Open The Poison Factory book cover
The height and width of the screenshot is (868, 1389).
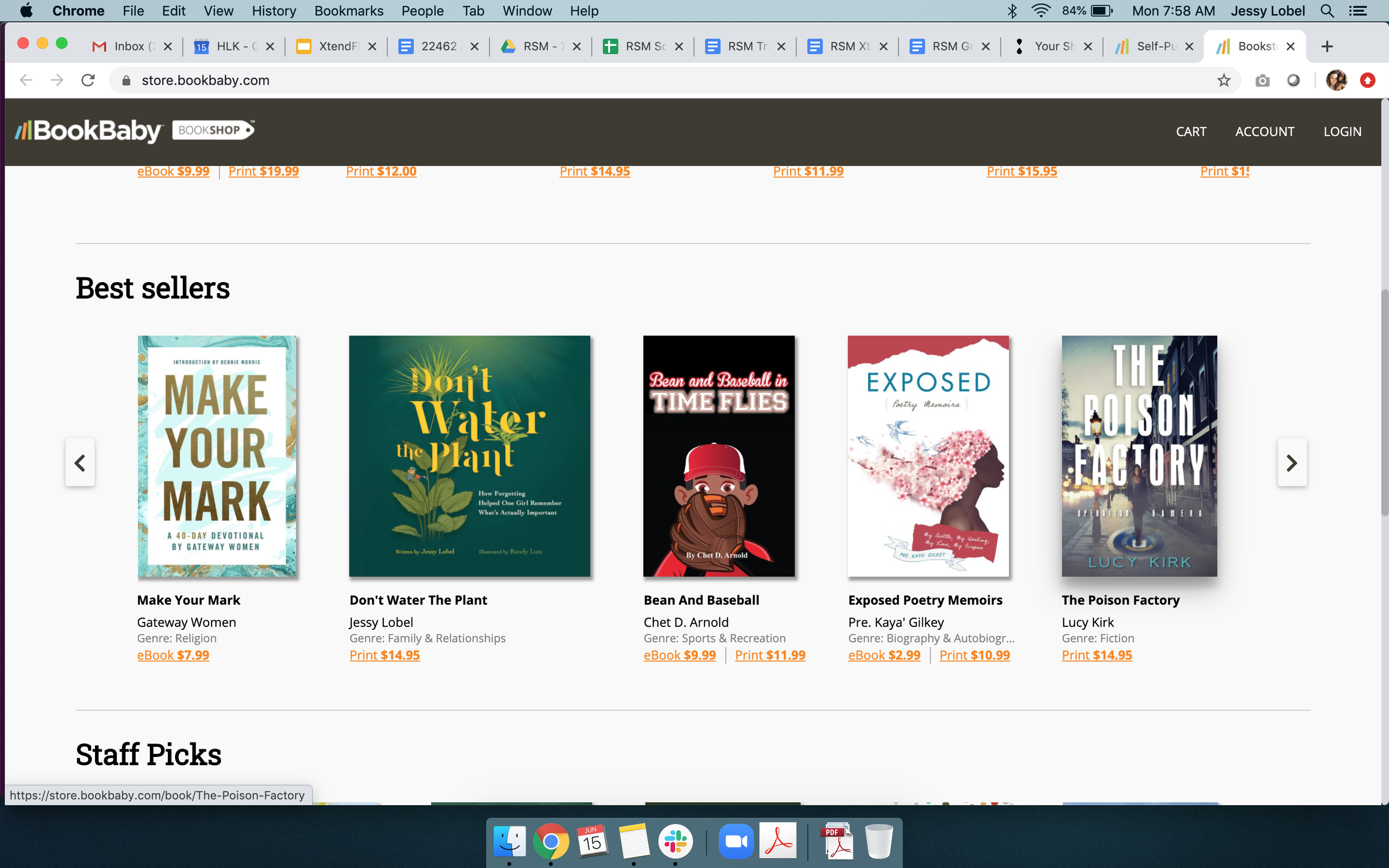pyautogui.click(x=1138, y=456)
